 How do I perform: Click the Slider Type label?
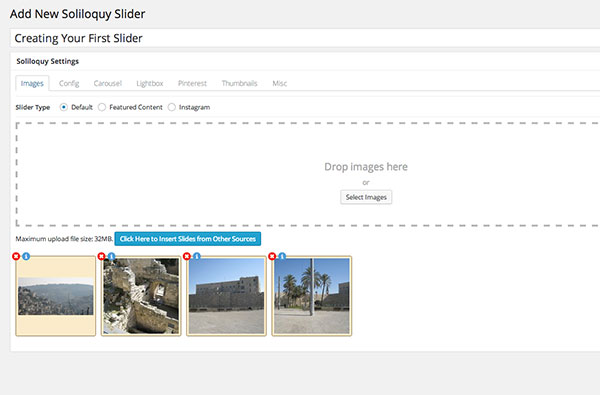click(x=33, y=107)
